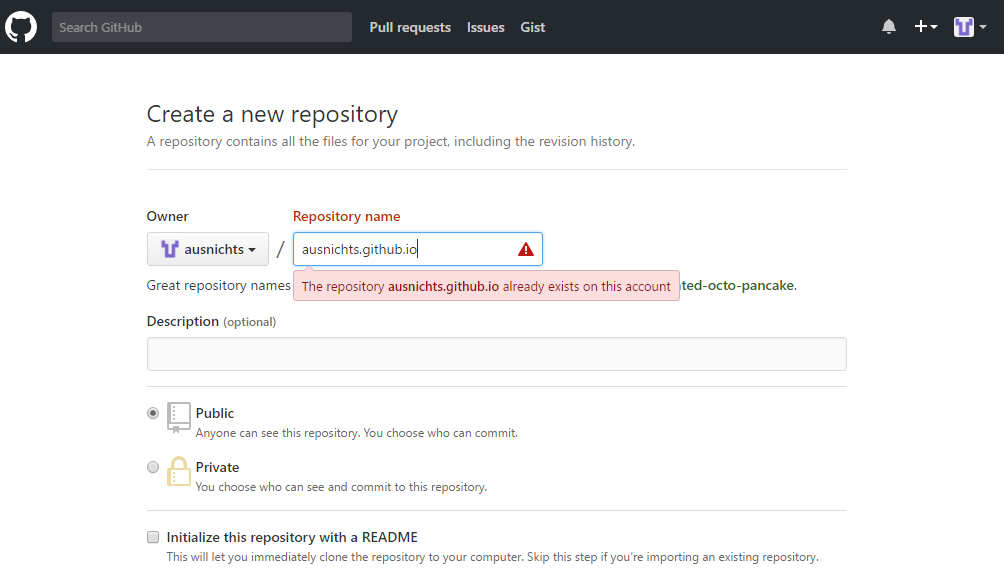Enable Initialize this repository with a README
The image size is (1004, 579).
152,537
